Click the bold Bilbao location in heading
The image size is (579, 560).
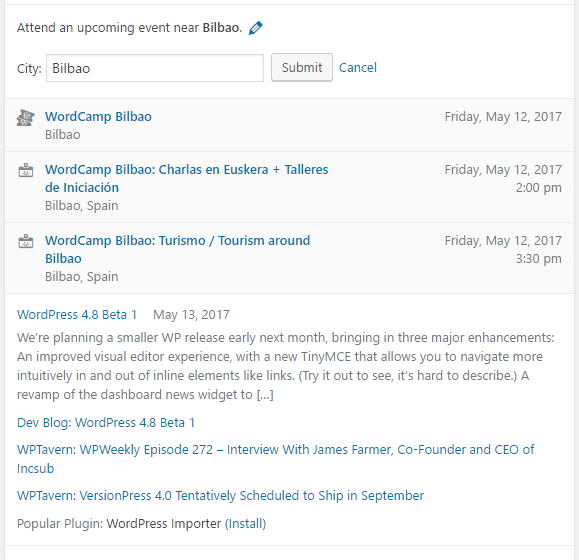click(x=222, y=28)
